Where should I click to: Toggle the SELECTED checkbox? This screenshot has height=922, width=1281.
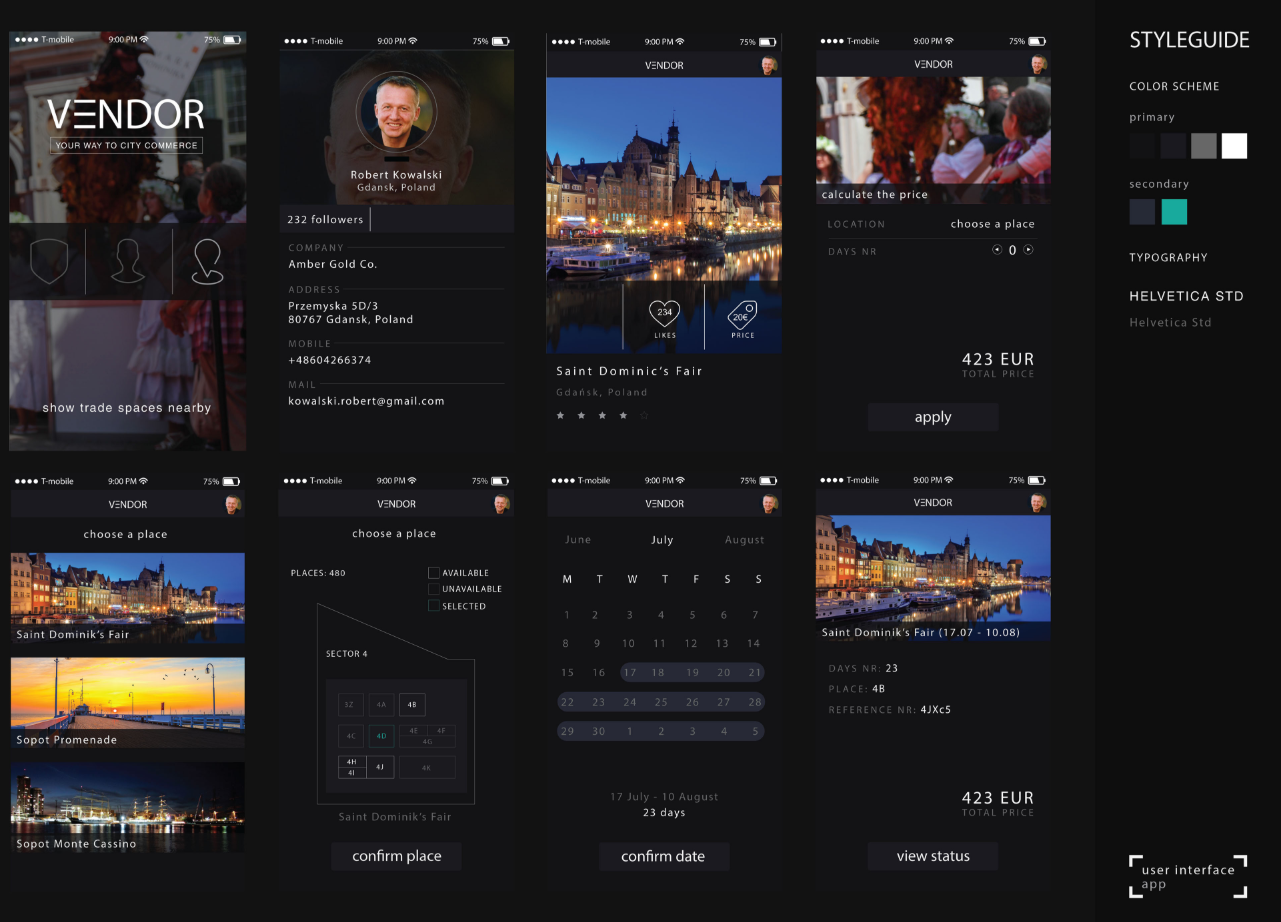[433, 605]
